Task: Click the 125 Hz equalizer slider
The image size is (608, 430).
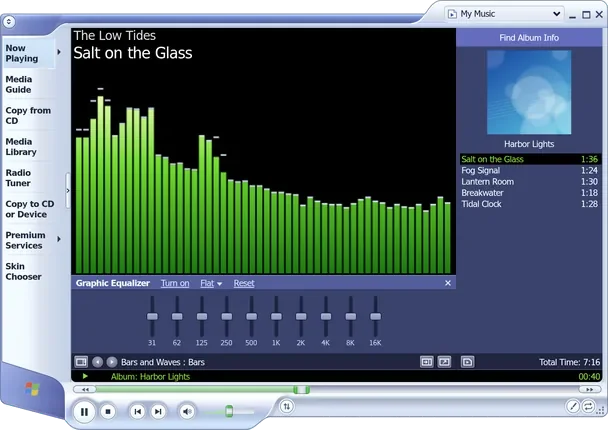Action: click(202, 316)
